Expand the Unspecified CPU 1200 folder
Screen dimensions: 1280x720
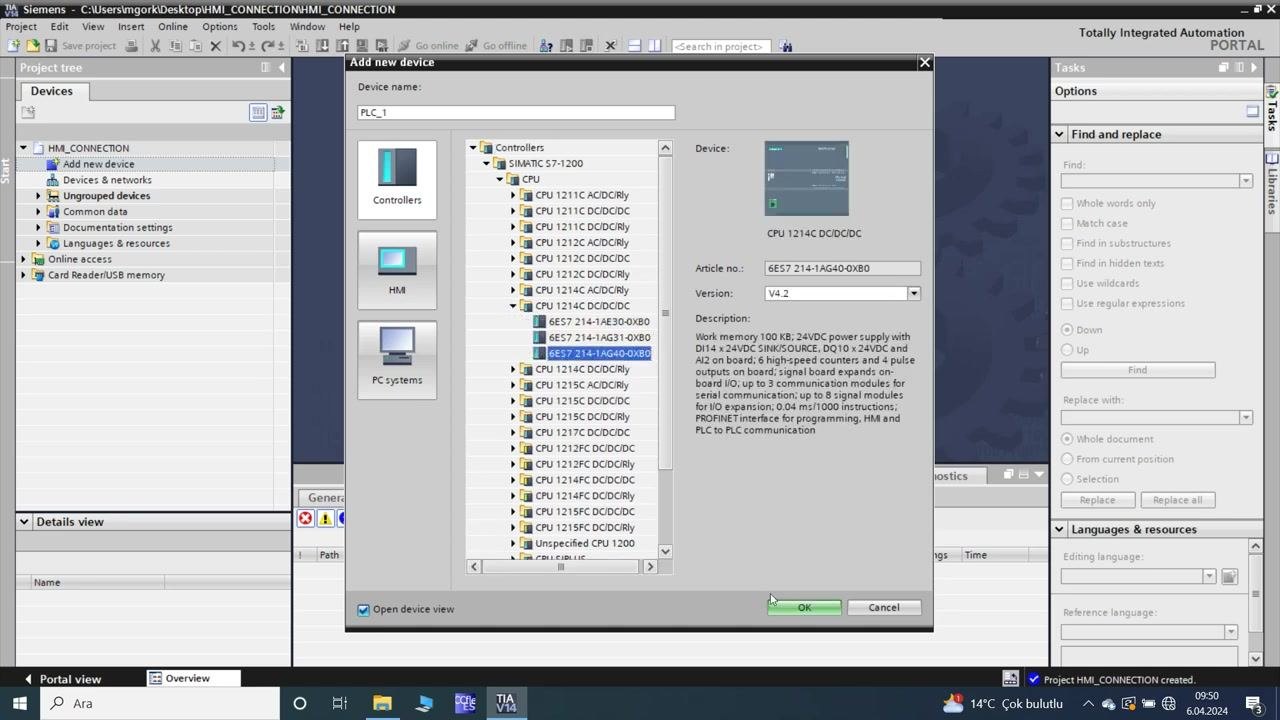(513, 543)
